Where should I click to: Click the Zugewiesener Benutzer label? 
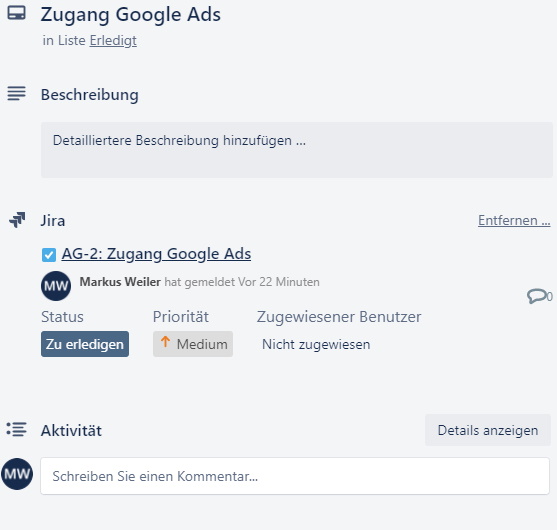click(339, 317)
